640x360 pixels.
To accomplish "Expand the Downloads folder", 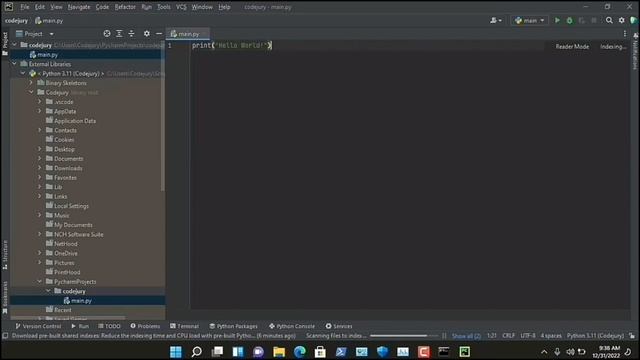I will 40,168.
